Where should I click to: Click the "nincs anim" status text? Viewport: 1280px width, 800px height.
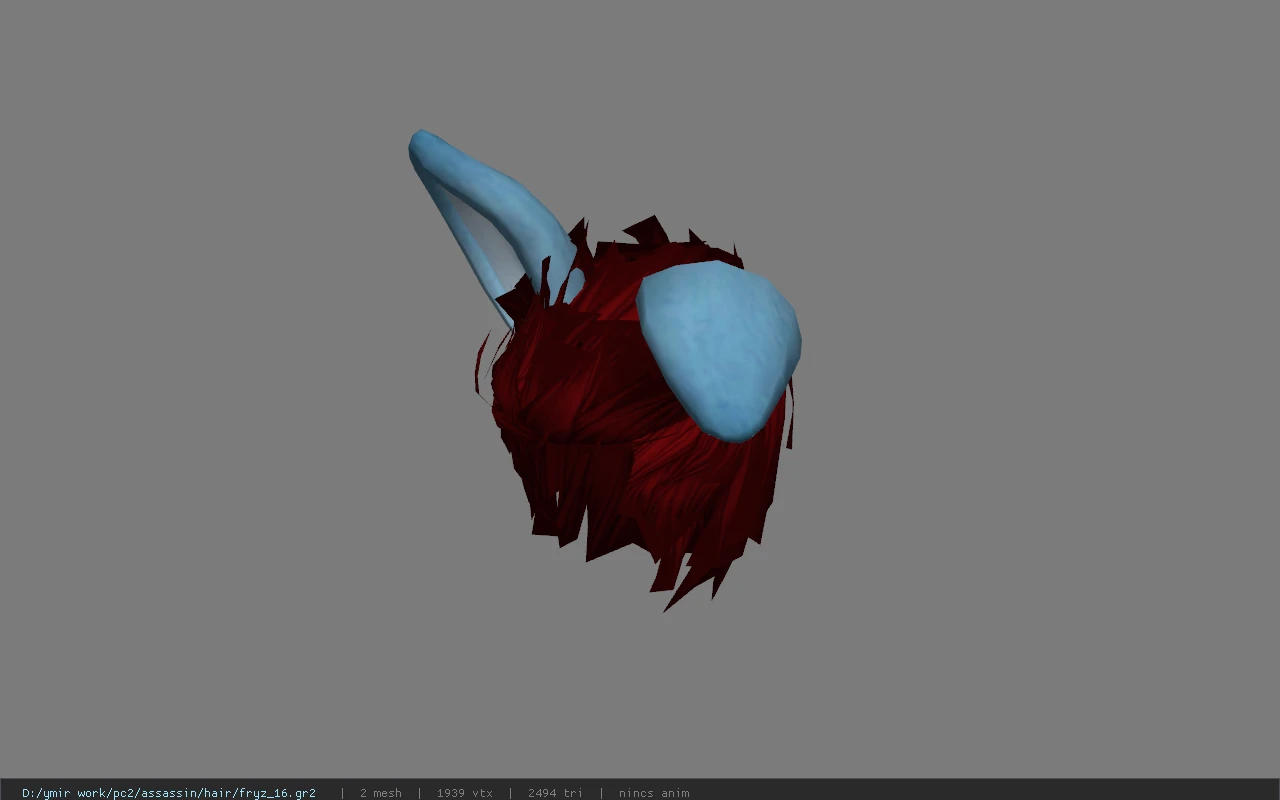click(654, 793)
